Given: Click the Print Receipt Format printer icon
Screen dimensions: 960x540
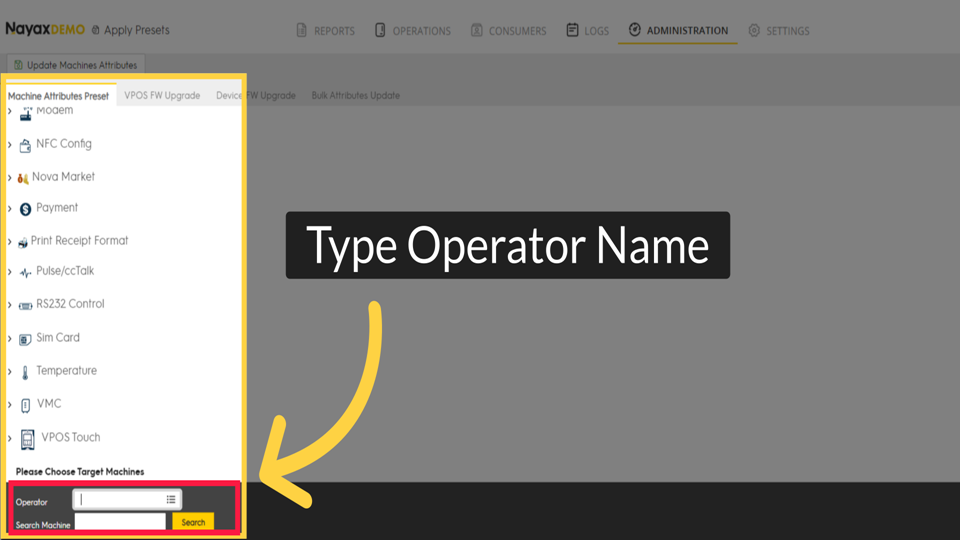Looking at the screenshot, I should pos(23,243).
